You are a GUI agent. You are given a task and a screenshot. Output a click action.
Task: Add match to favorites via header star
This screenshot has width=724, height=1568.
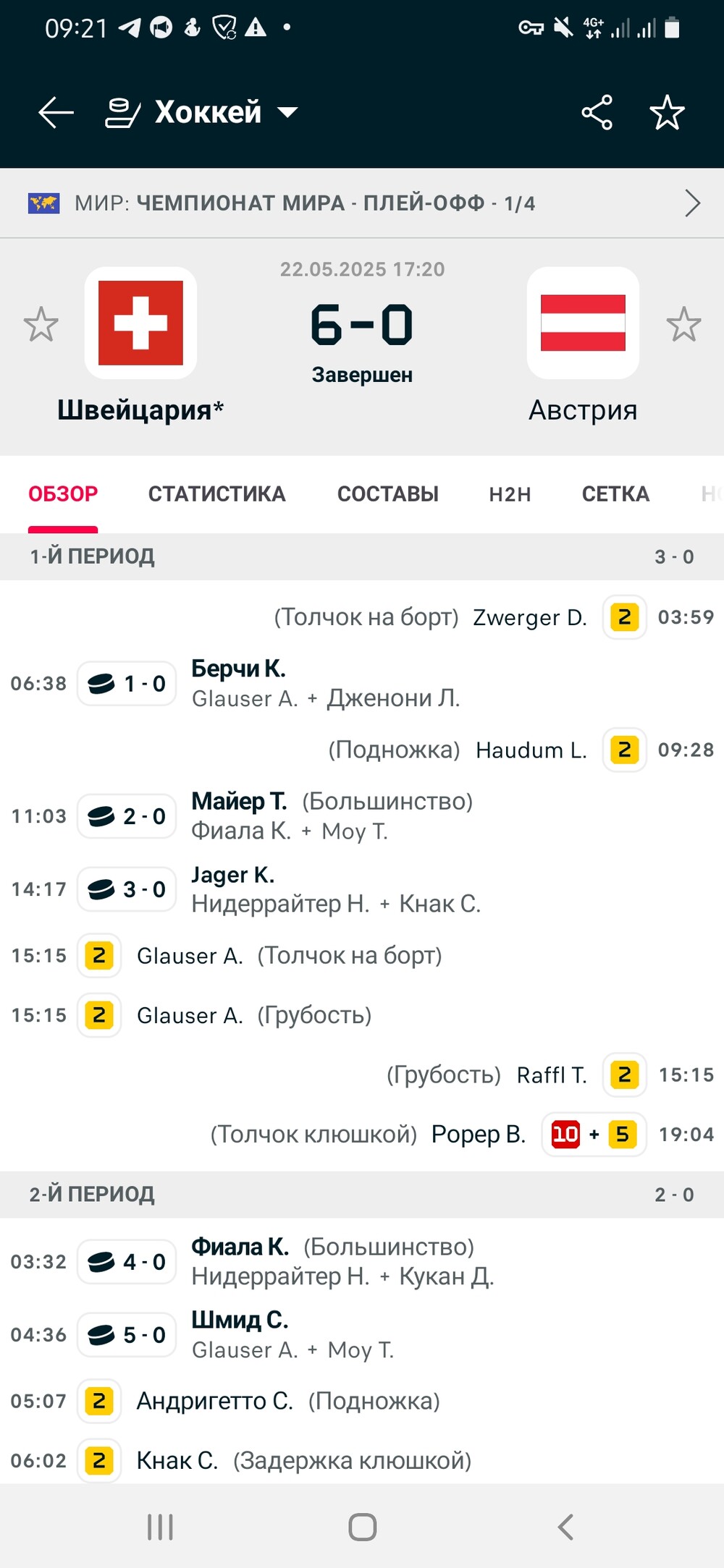coord(667,113)
